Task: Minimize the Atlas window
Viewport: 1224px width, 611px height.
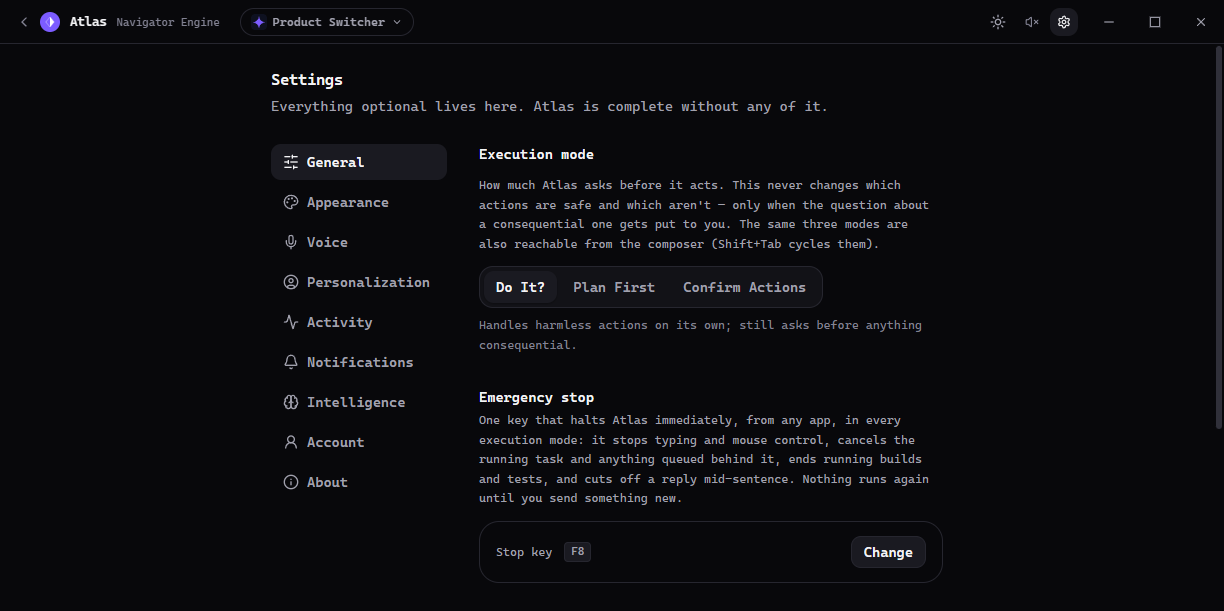Action: tap(1109, 22)
